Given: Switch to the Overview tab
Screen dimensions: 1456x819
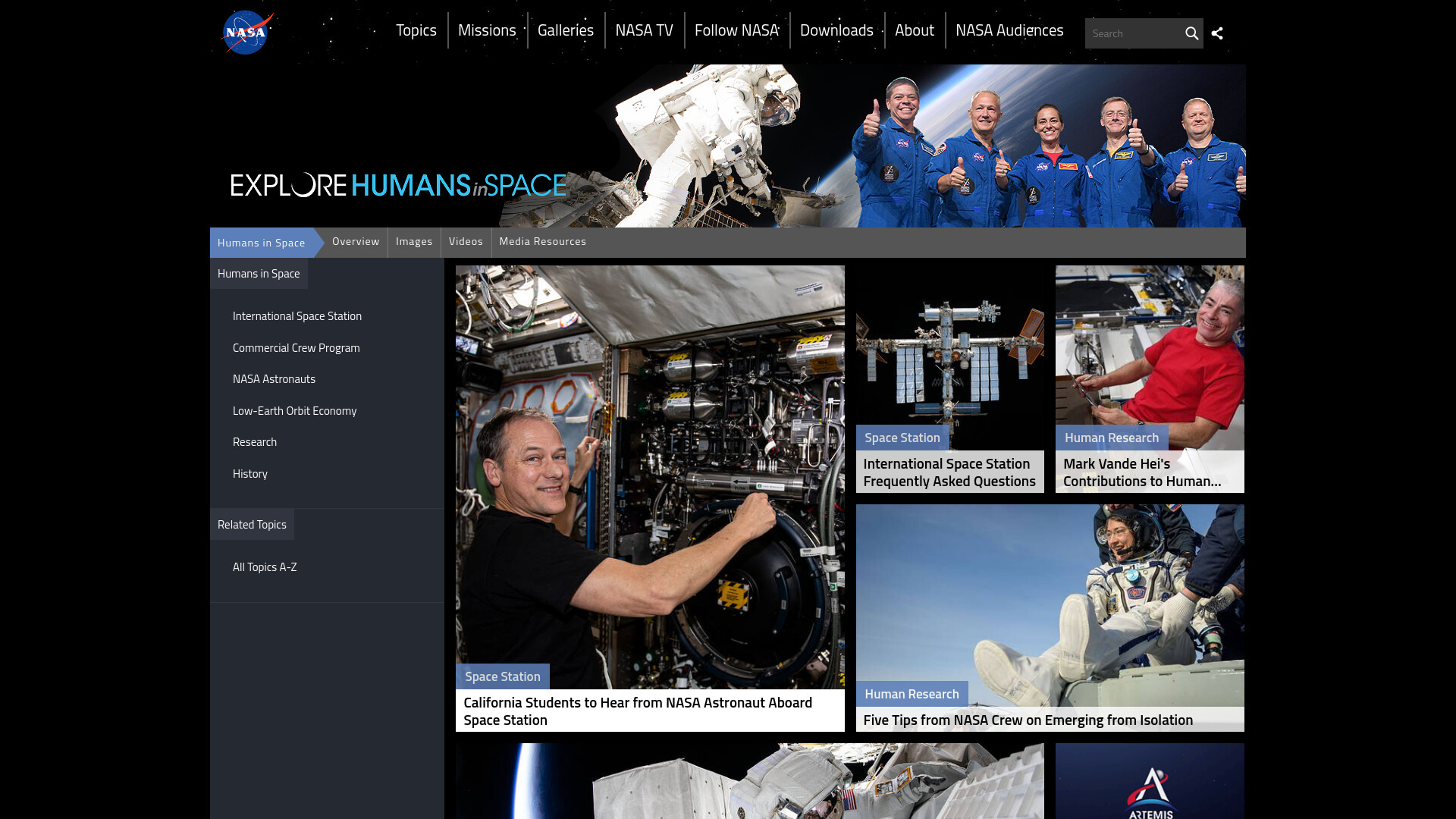Looking at the screenshot, I should [x=356, y=242].
